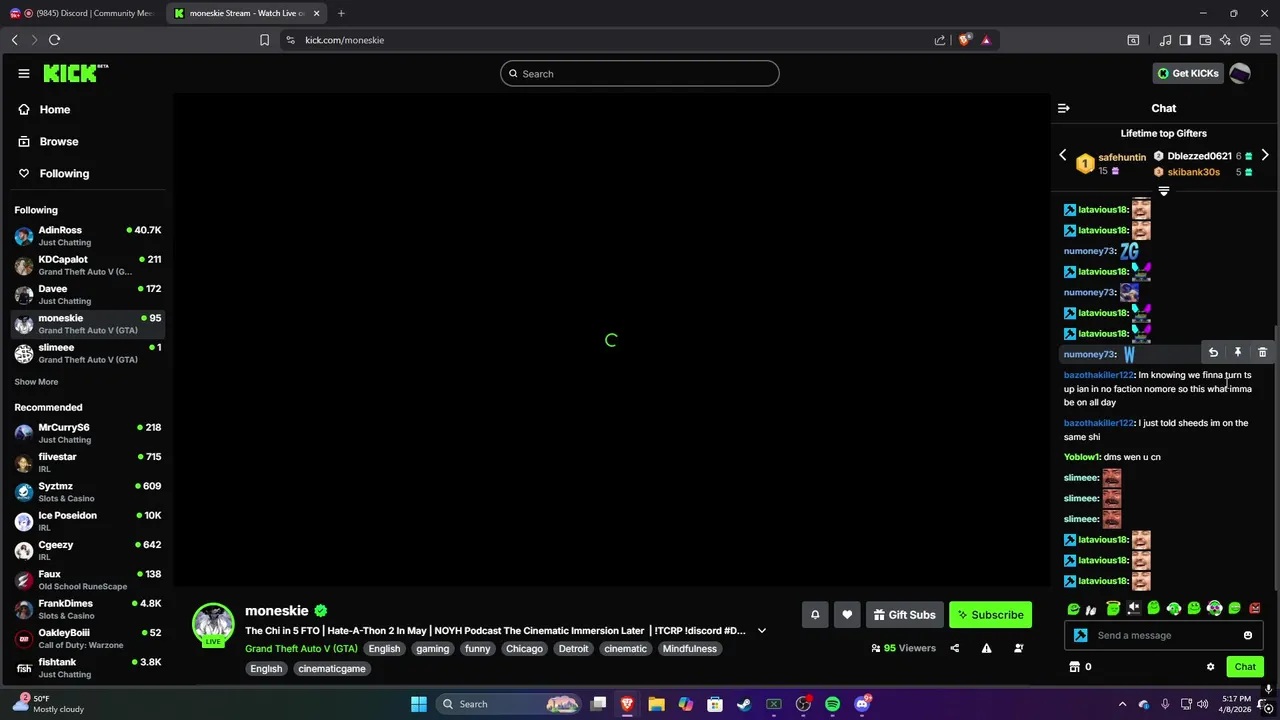Open Brave Shields lion icon
Screen dimensions: 1280x720
pyautogui.click(x=964, y=40)
